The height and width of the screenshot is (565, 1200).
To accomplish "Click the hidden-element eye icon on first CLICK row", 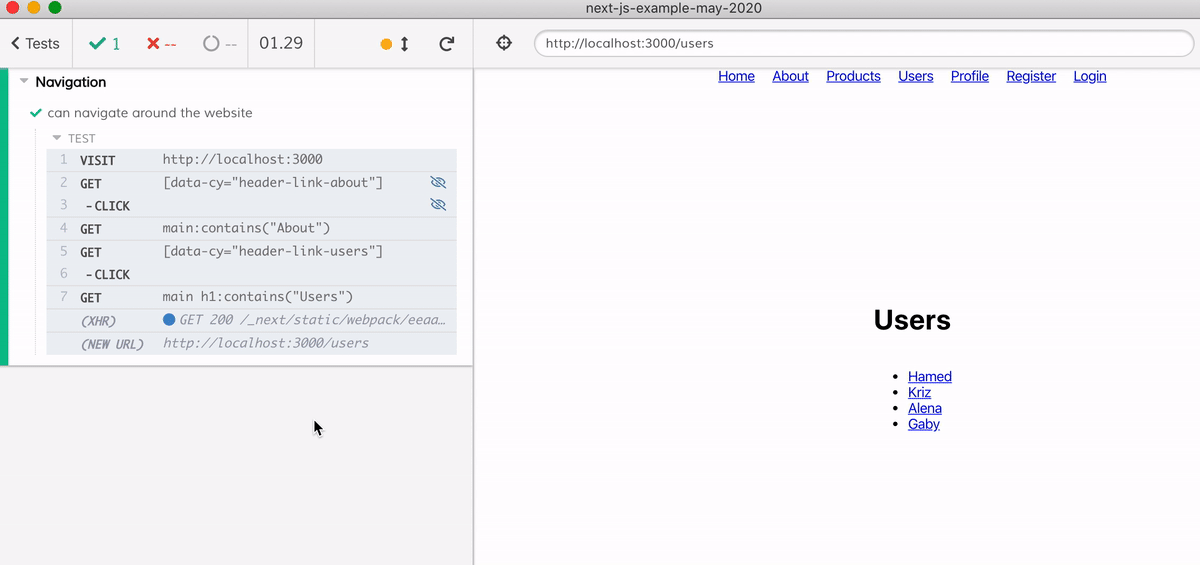I will [437, 204].
